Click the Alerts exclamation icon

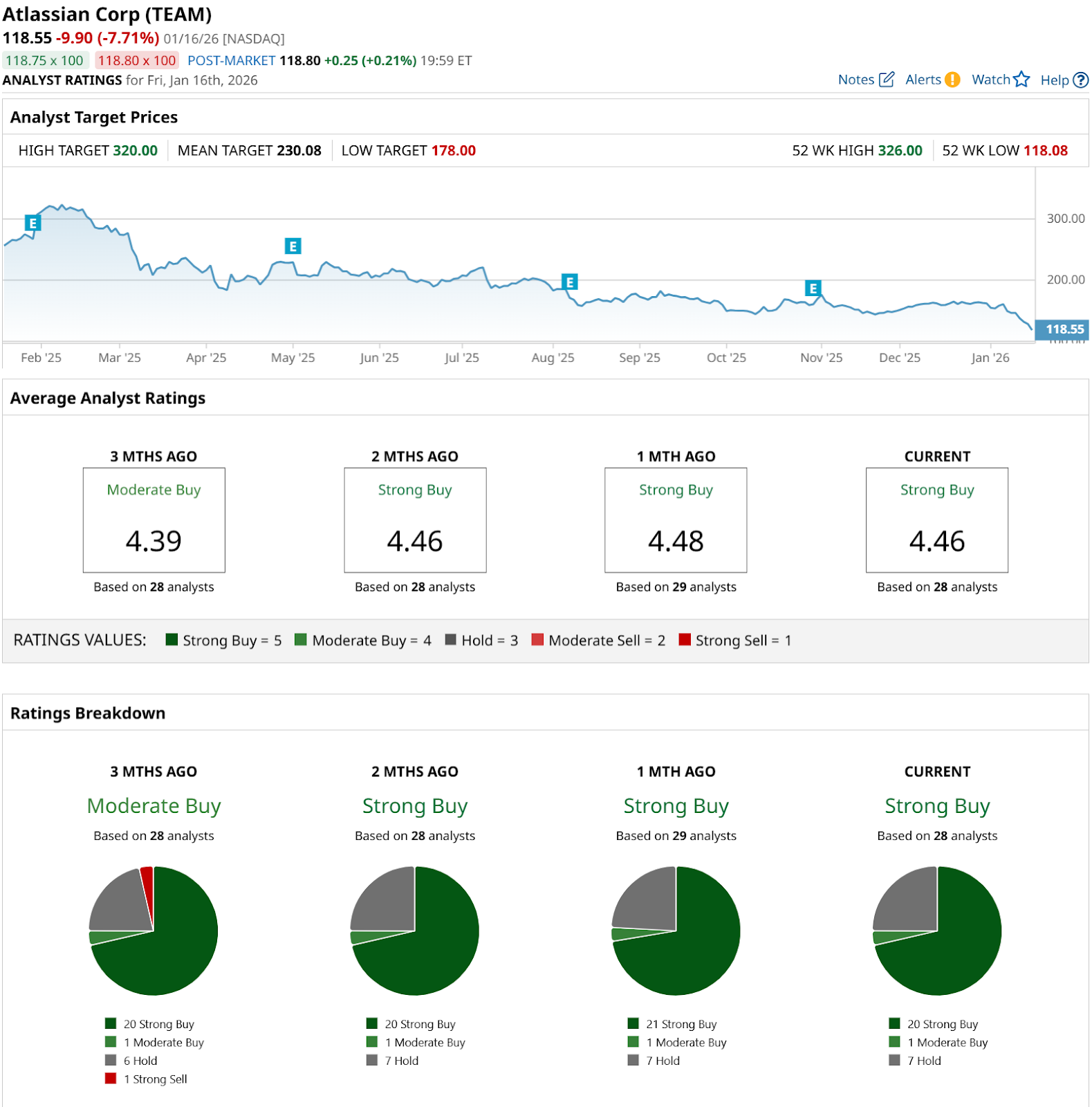click(x=952, y=80)
